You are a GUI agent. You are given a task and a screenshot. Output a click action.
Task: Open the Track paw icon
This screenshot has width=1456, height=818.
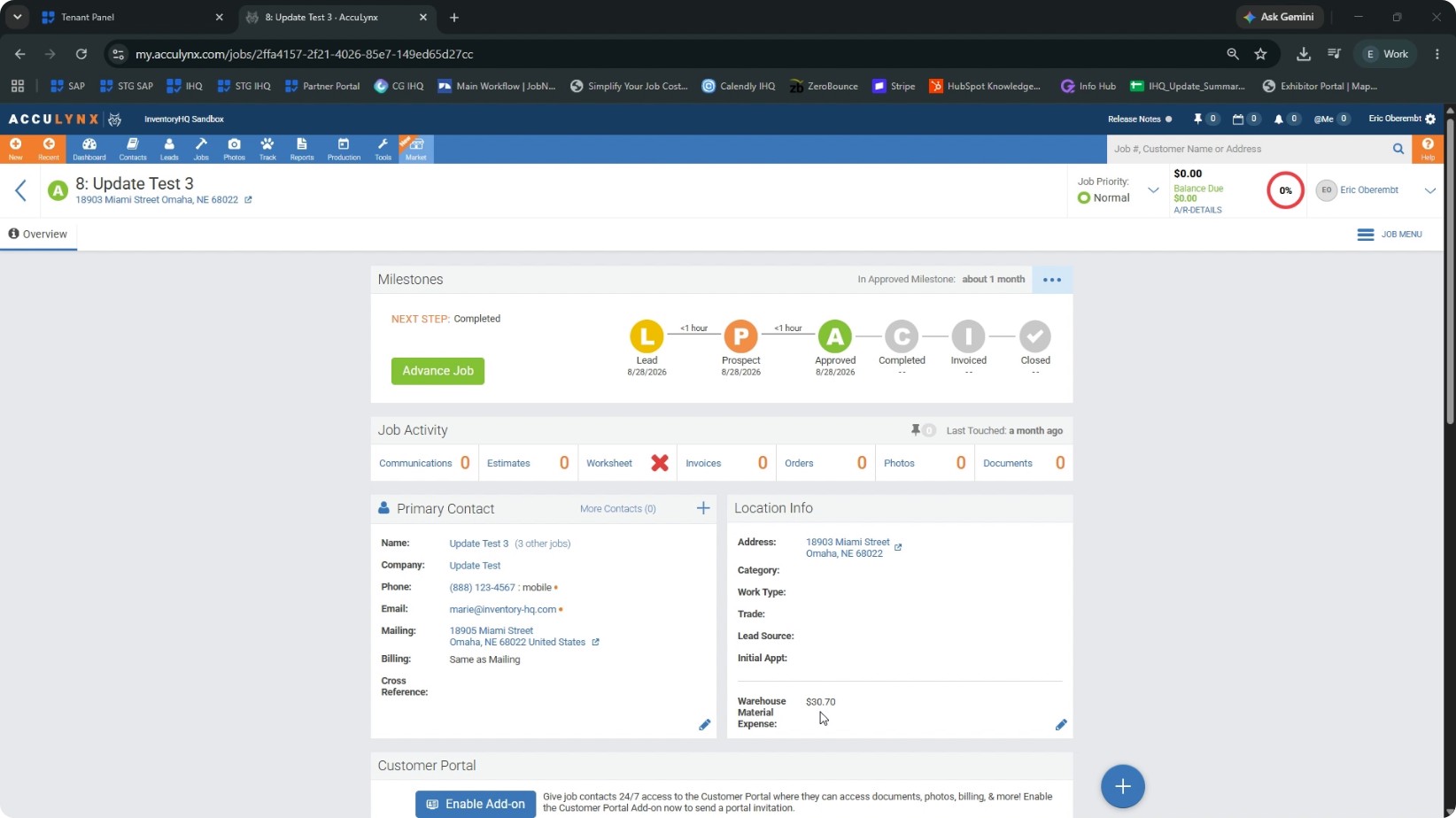267,149
